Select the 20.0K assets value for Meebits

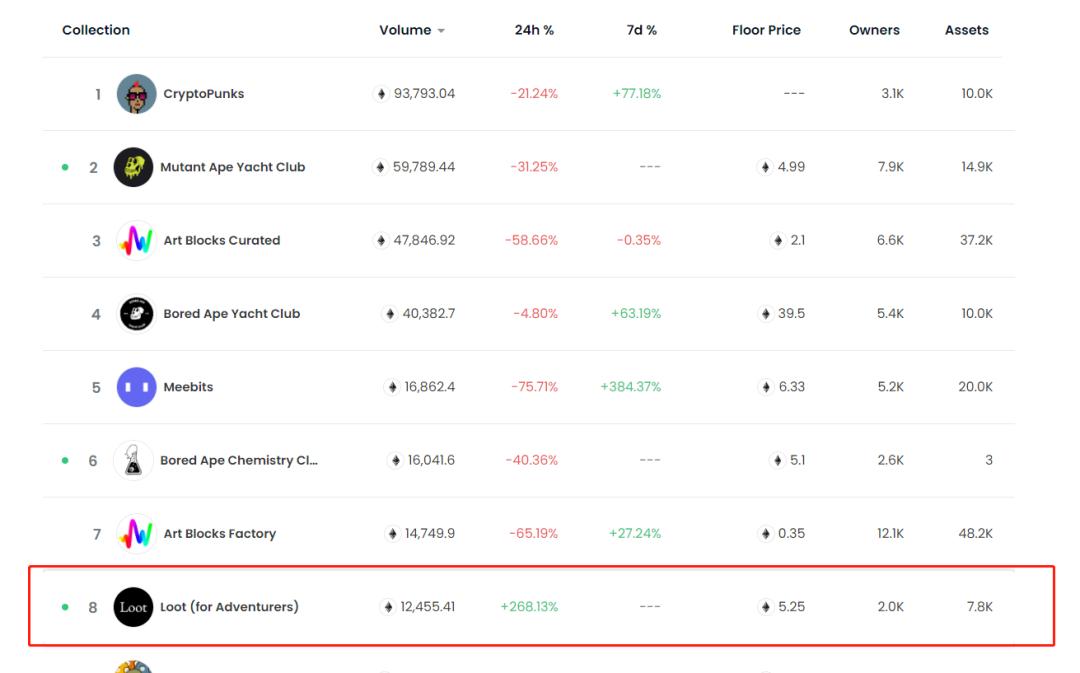pos(975,387)
